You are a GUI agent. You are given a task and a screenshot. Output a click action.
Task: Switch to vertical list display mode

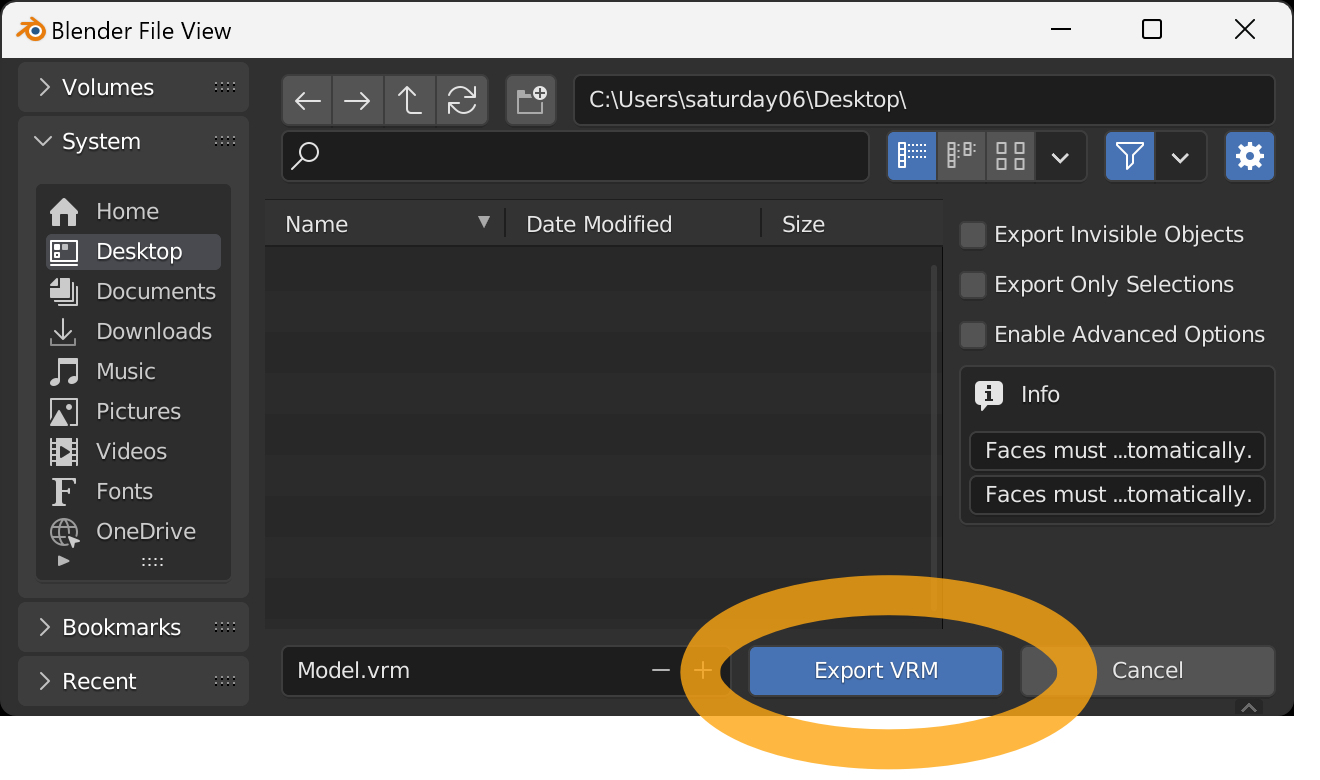click(x=912, y=156)
